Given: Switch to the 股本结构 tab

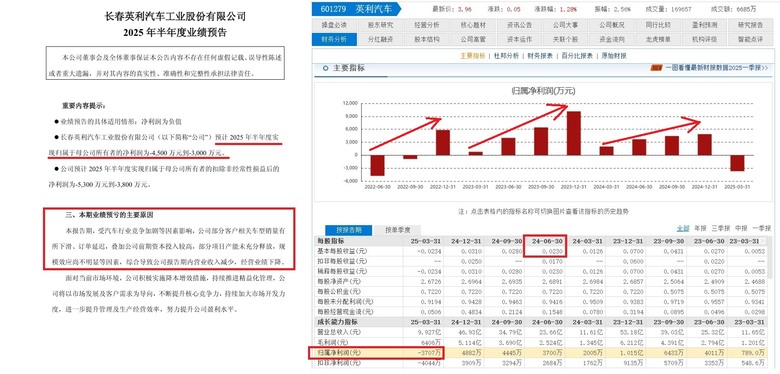Looking at the screenshot, I should [427, 39].
